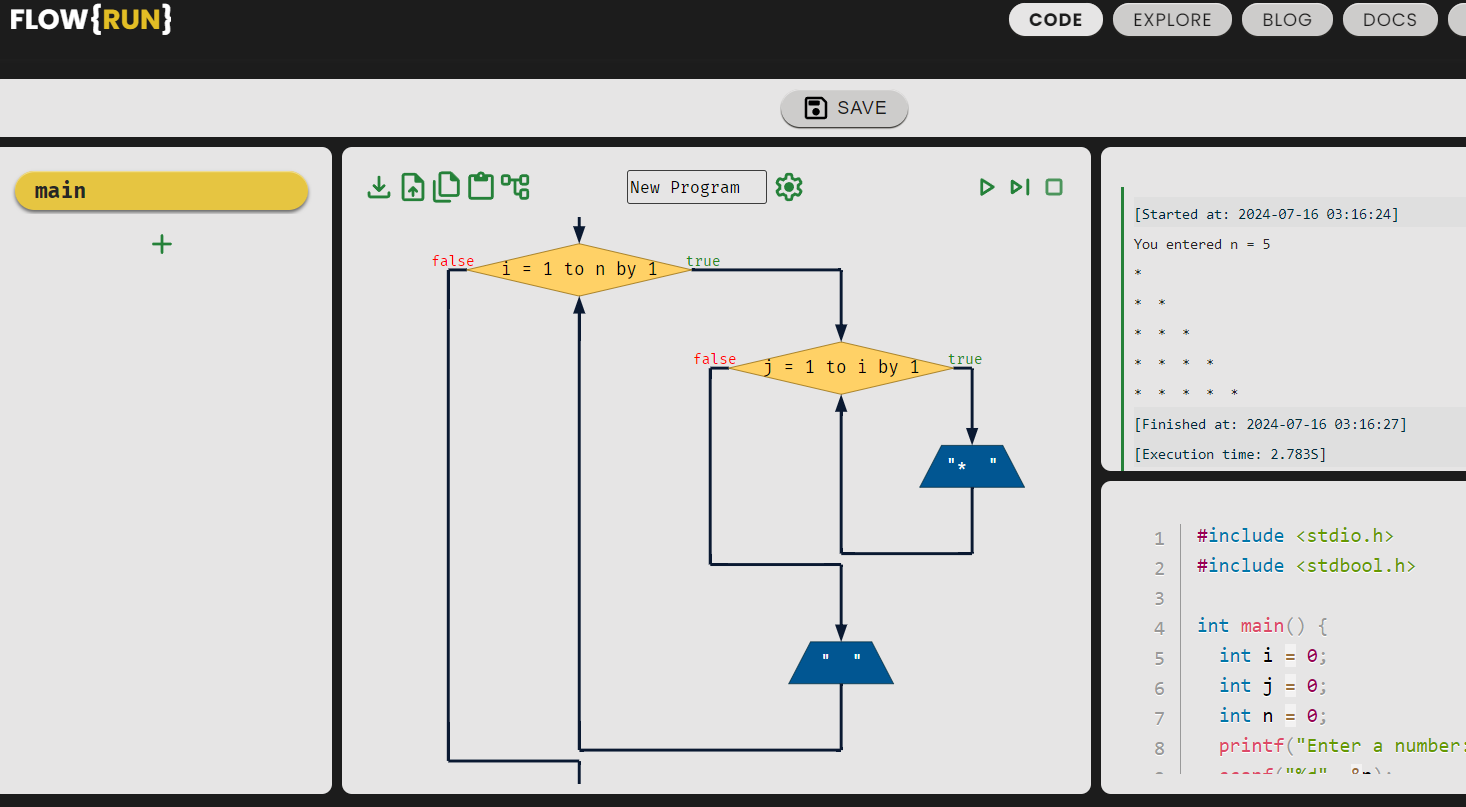Open the program settings gear
Screen dimensions: 1466x807
point(789,187)
